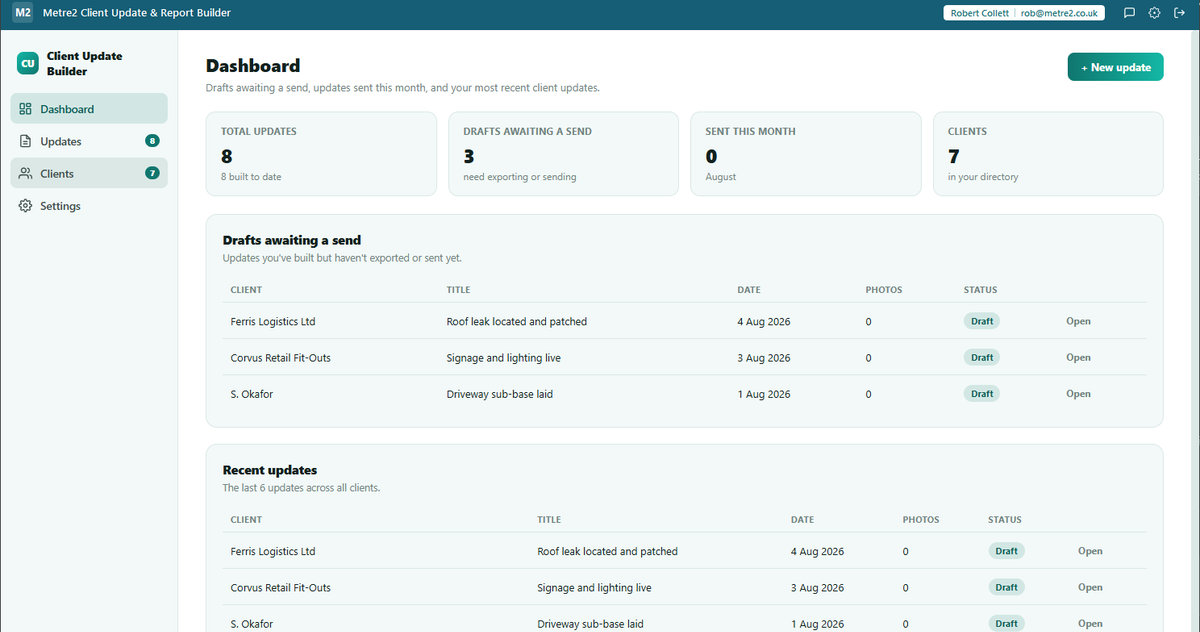Screen dimensions: 1200x632
Task: Open the feedback chat icon in header
Action: click(x=1129, y=13)
